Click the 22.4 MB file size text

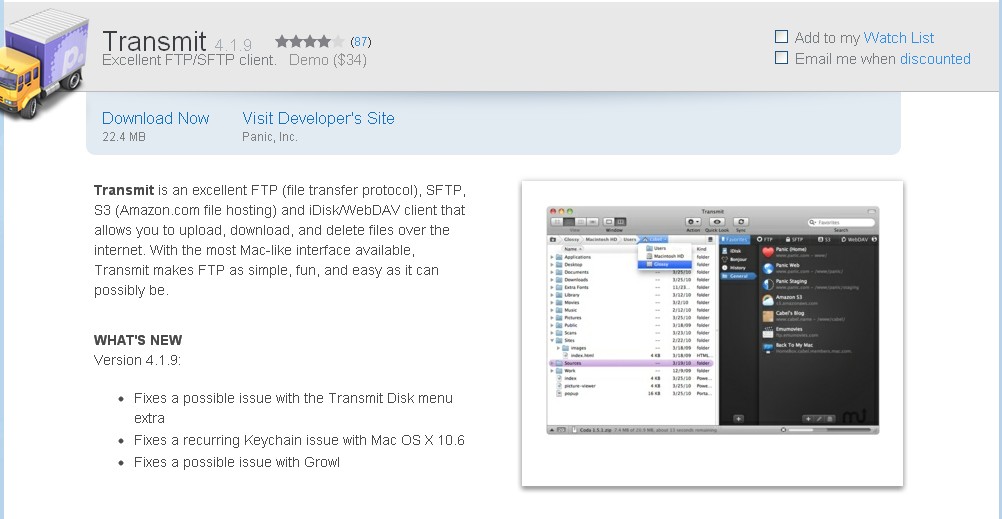click(x=124, y=137)
